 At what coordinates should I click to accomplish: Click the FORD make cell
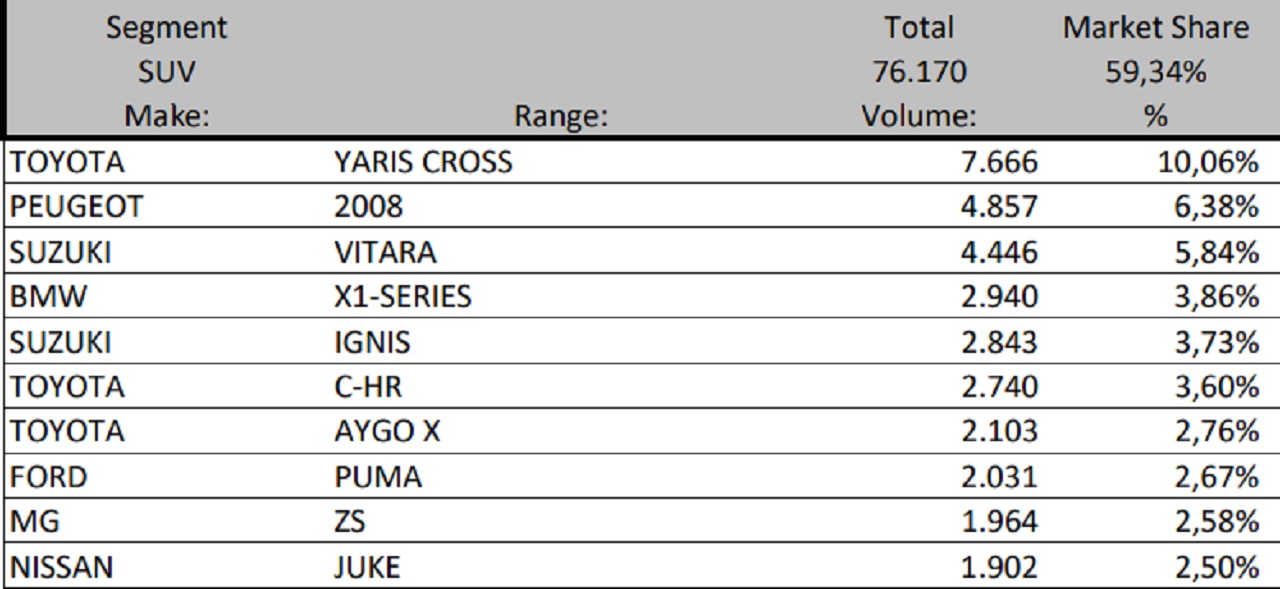(48, 477)
